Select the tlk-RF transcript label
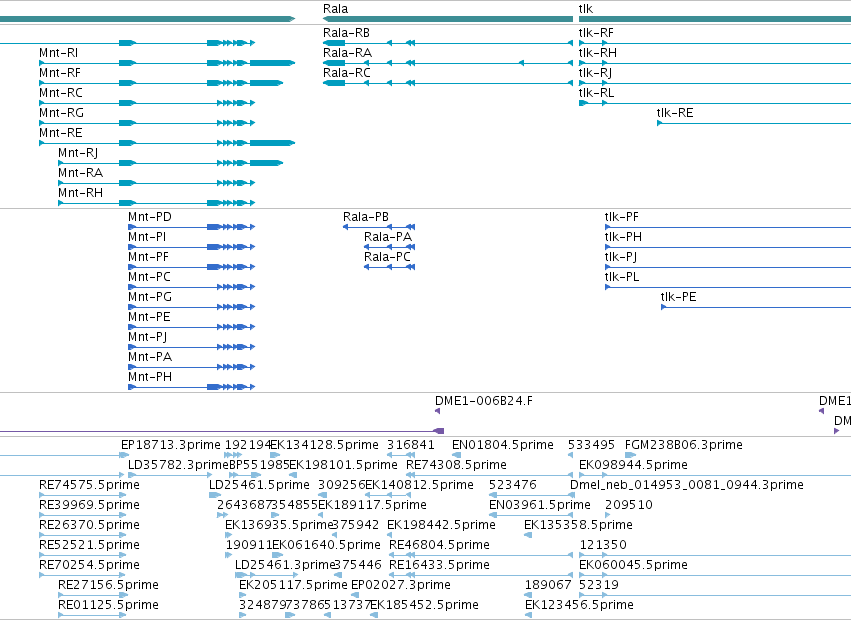This screenshot has height=620, width=851. pos(596,33)
